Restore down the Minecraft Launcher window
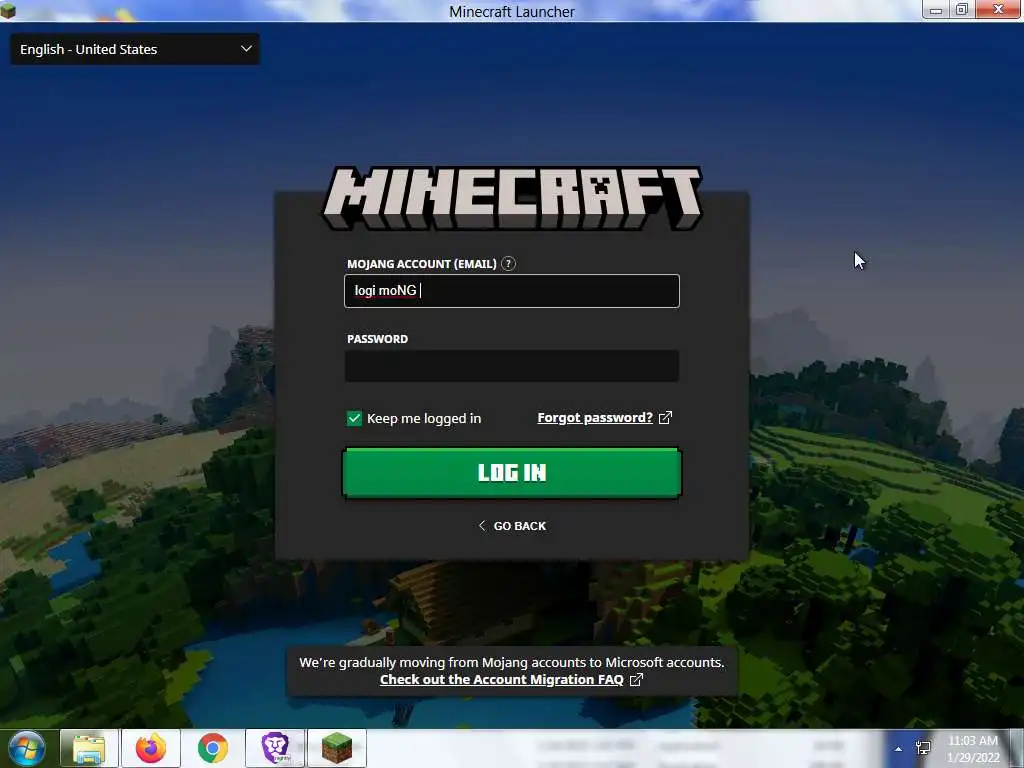The height and width of the screenshot is (768, 1024). [x=962, y=10]
